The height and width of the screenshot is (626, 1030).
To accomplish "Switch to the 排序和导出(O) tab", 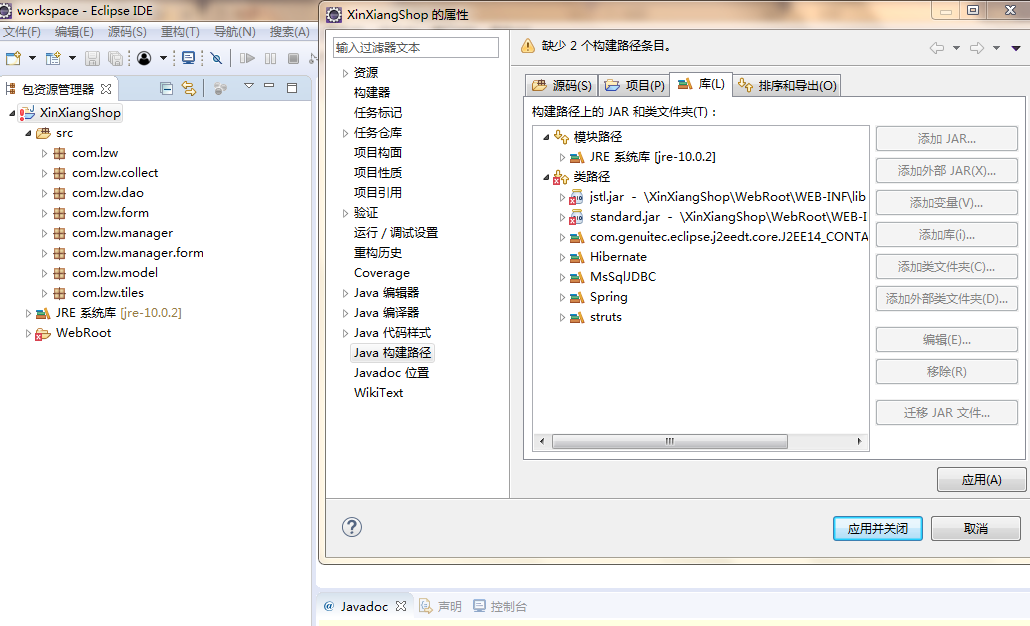I will pyautogui.click(x=787, y=85).
